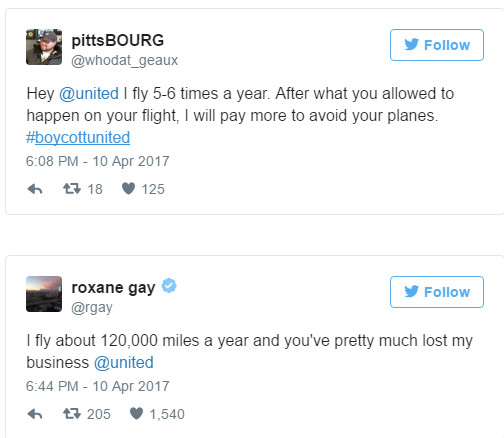The width and height of the screenshot is (504, 438).
Task: Reply to roxane gay's tweet
Action: pyautogui.click(x=35, y=414)
